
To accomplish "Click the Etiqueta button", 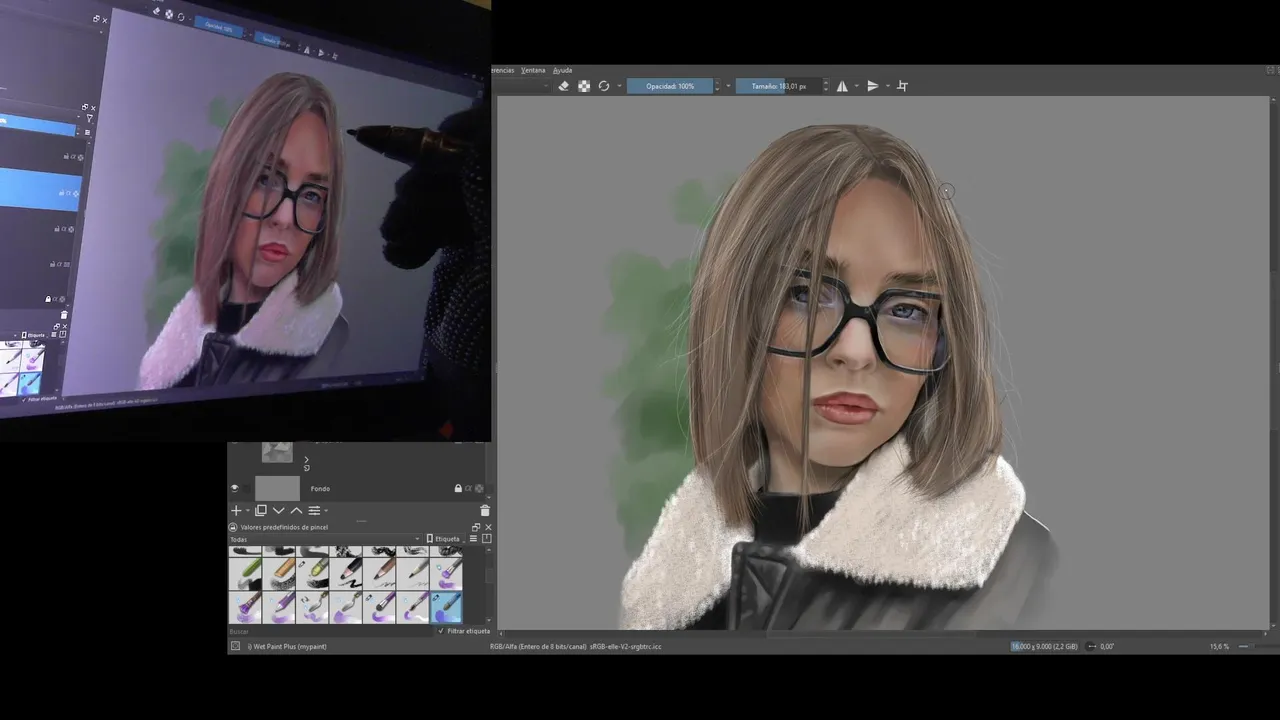I will point(445,539).
